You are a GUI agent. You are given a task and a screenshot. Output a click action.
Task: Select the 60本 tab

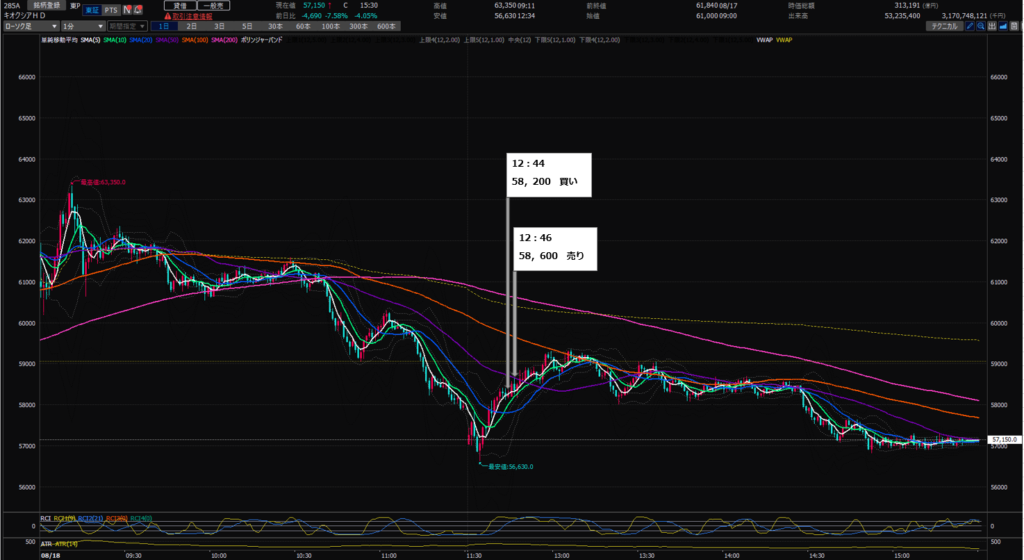point(303,26)
